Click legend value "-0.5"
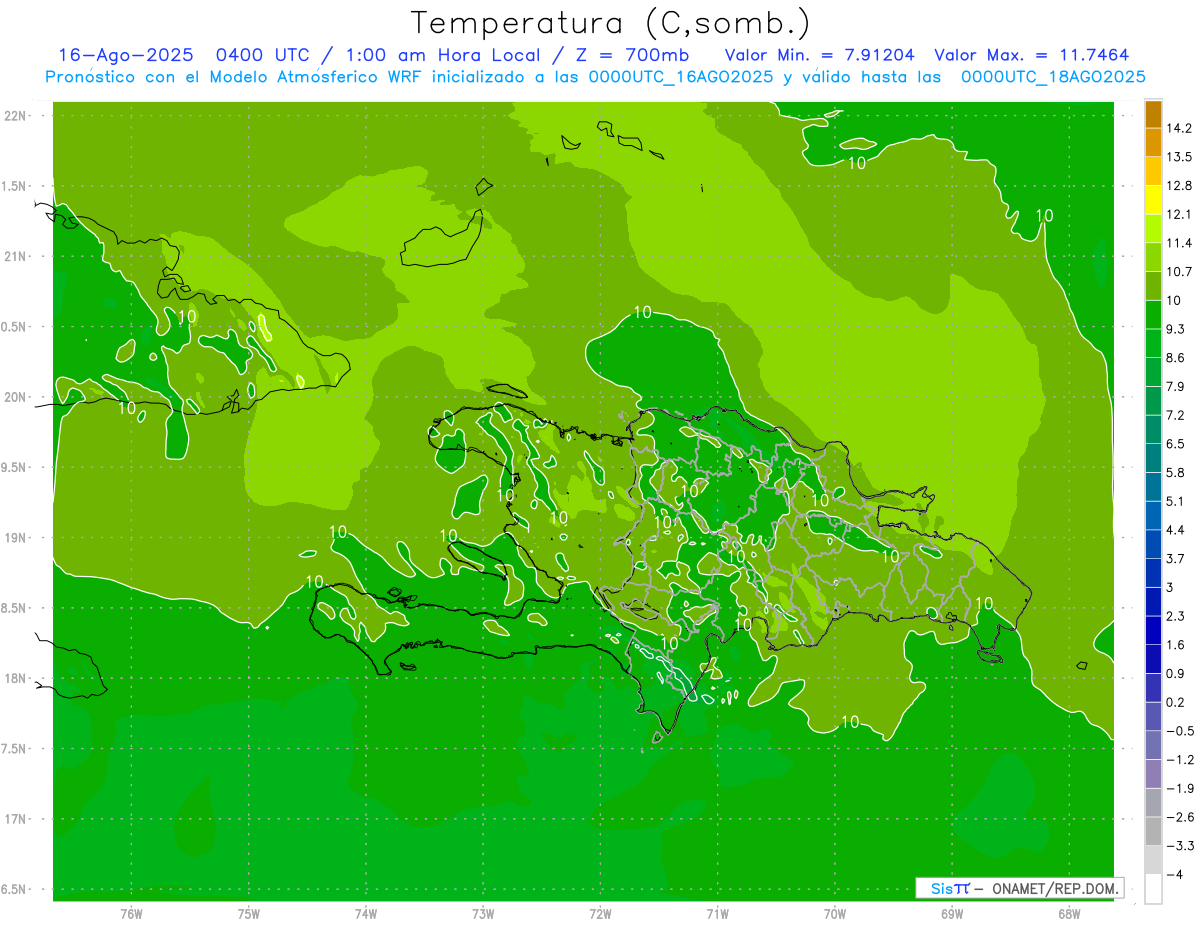The image size is (1200, 927). pos(1180,731)
